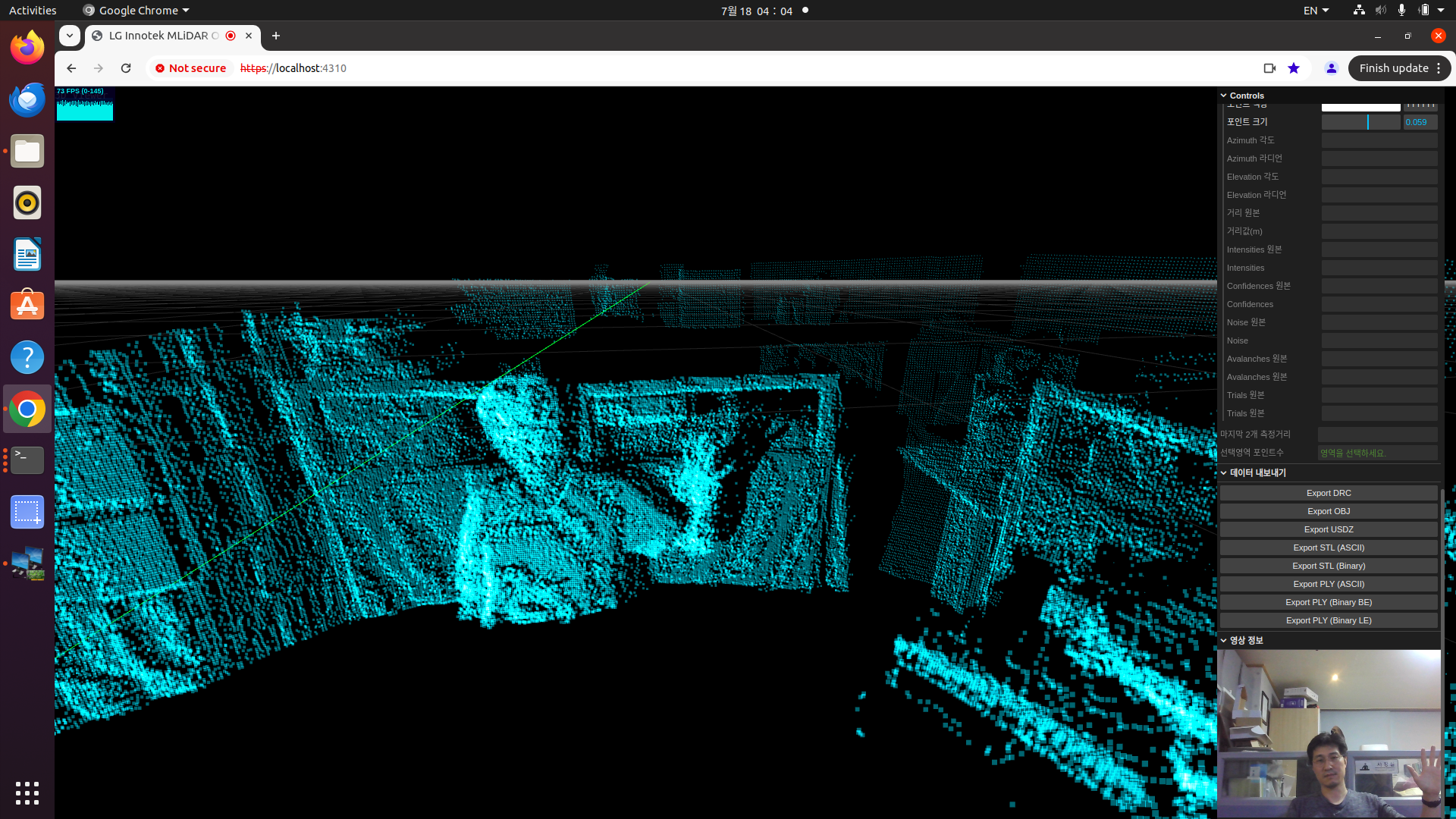Image resolution: width=1456 pixels, height=819 pixels.
Task: Select Export PLY (ASCII) format
Action: click(x=1328, y=584)
